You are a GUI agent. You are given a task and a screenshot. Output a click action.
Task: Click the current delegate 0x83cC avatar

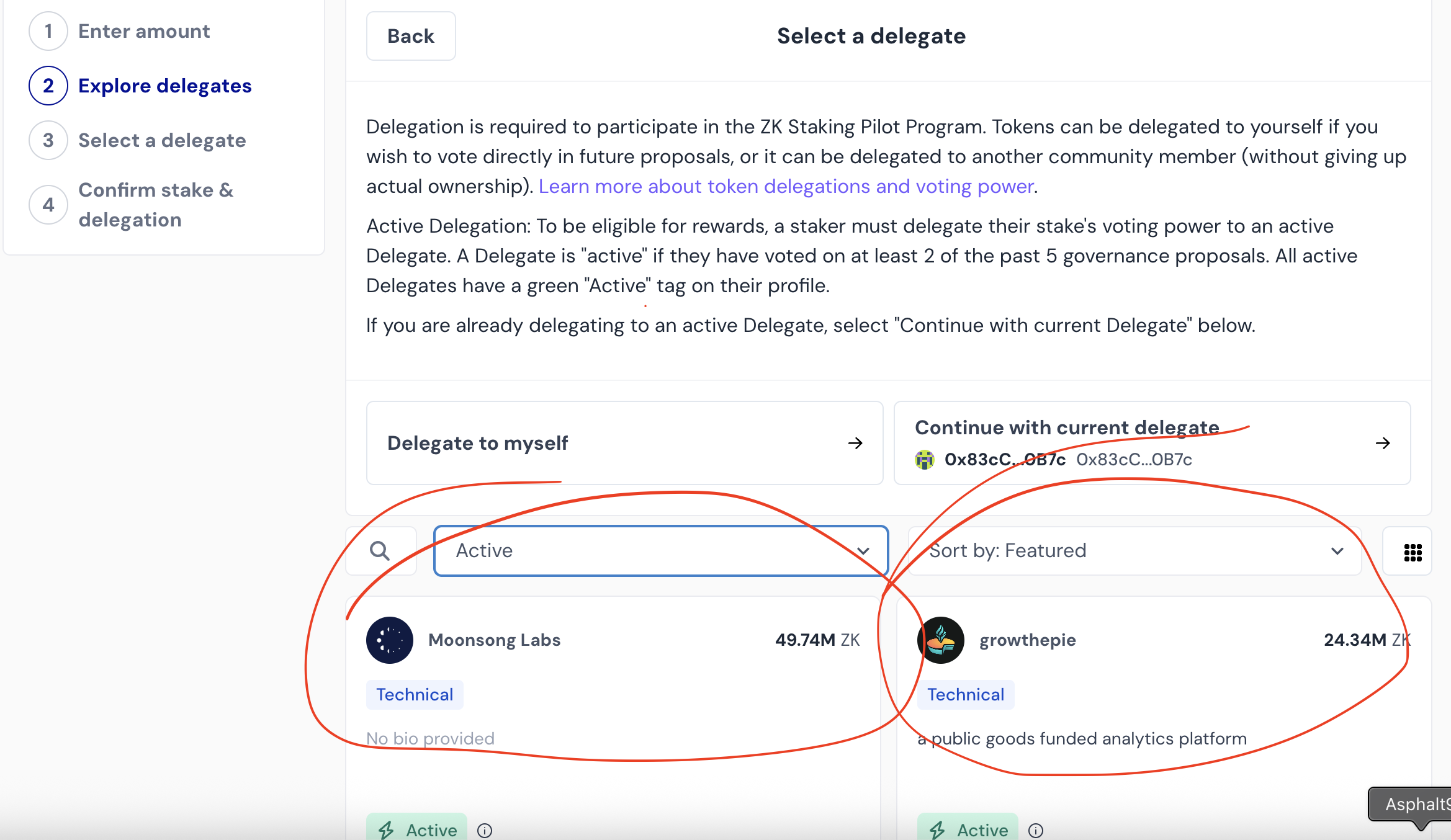tap(925, 460)
